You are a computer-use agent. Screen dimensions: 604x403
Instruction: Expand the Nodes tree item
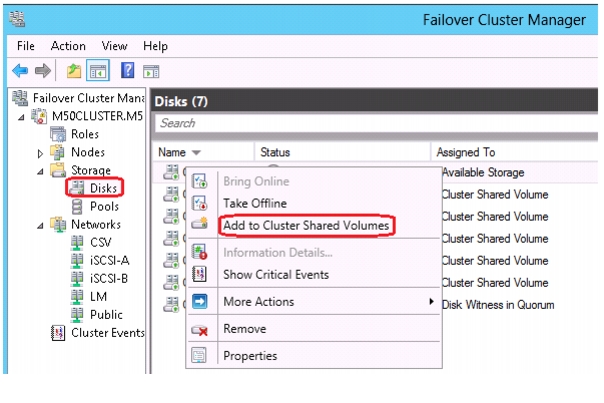(40, 153)
